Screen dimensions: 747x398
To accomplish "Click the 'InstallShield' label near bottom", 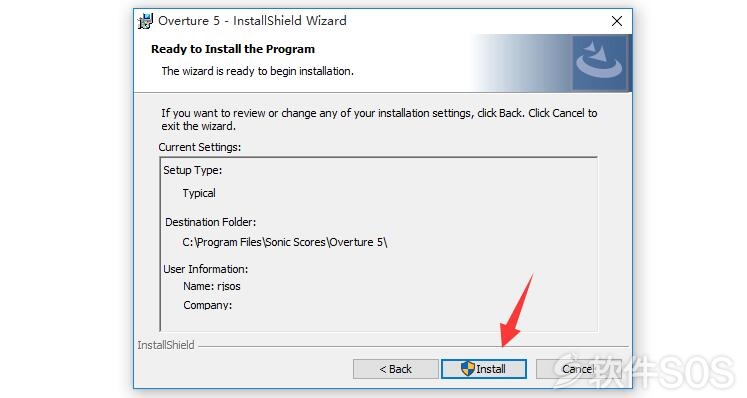I will pos(166,345).
